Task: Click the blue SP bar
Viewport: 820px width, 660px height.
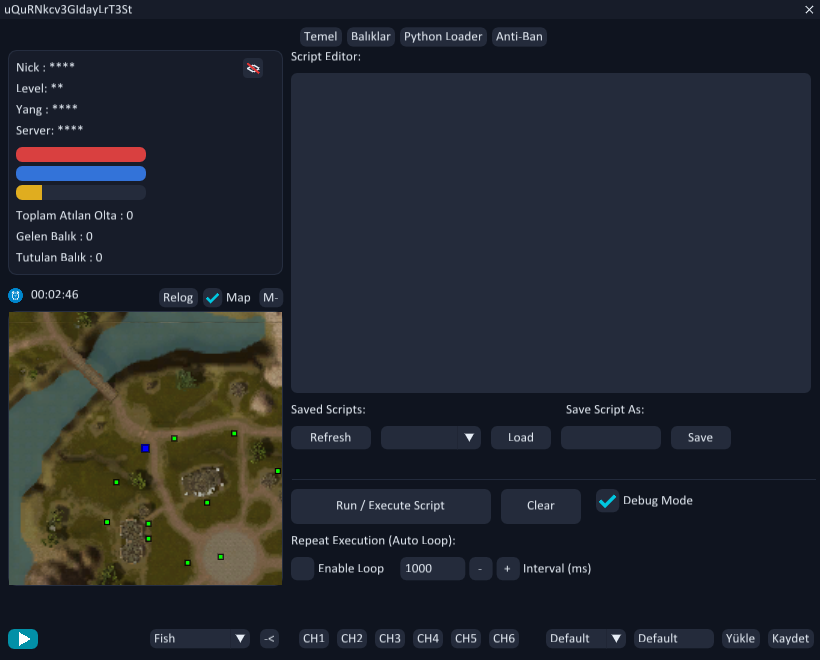Action: 81,173
